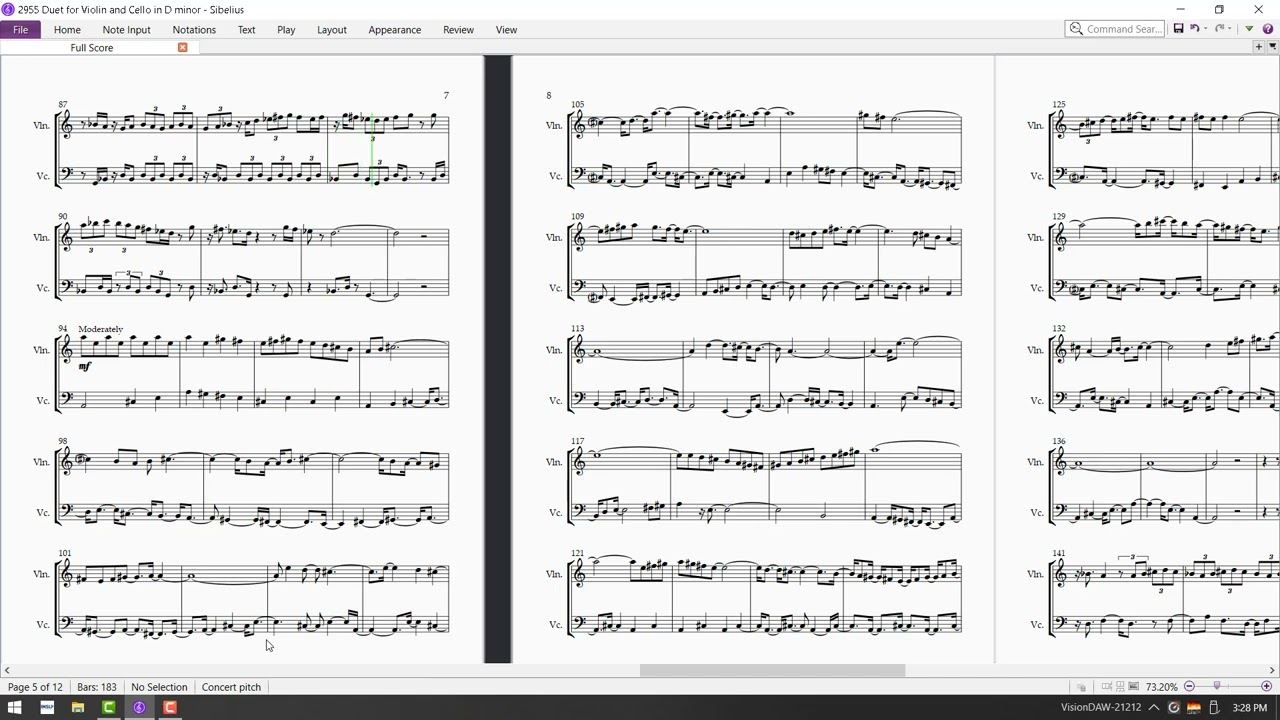The width and height of the screenshot is (1280, 720).
Task: Select the Text ribbon tab
Action: pyautogui.click(x=246, y=30)
